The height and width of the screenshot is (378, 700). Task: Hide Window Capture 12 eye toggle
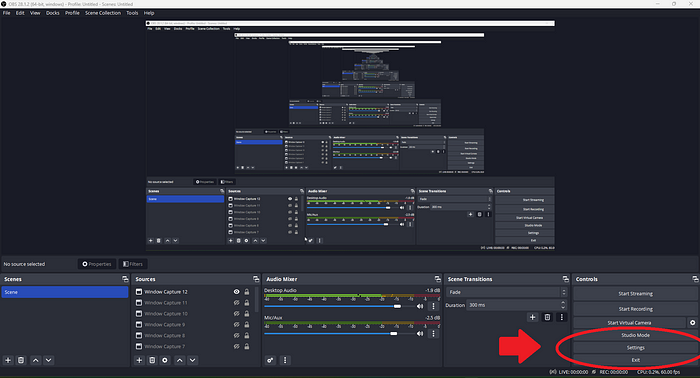(237, 292)
